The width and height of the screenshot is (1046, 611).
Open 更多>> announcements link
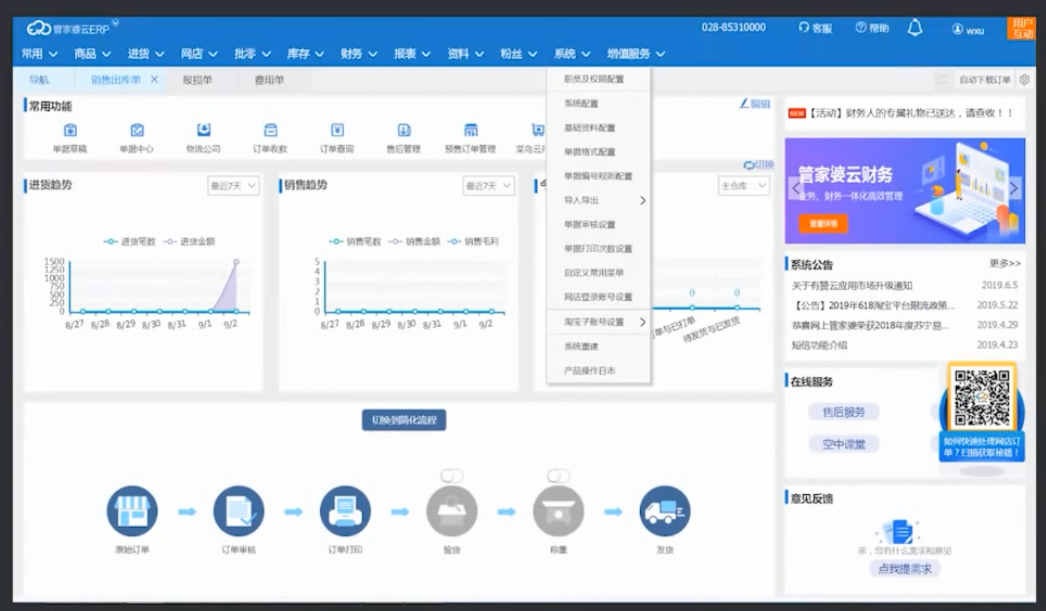pyautogui.click(x=1005, y=263)
